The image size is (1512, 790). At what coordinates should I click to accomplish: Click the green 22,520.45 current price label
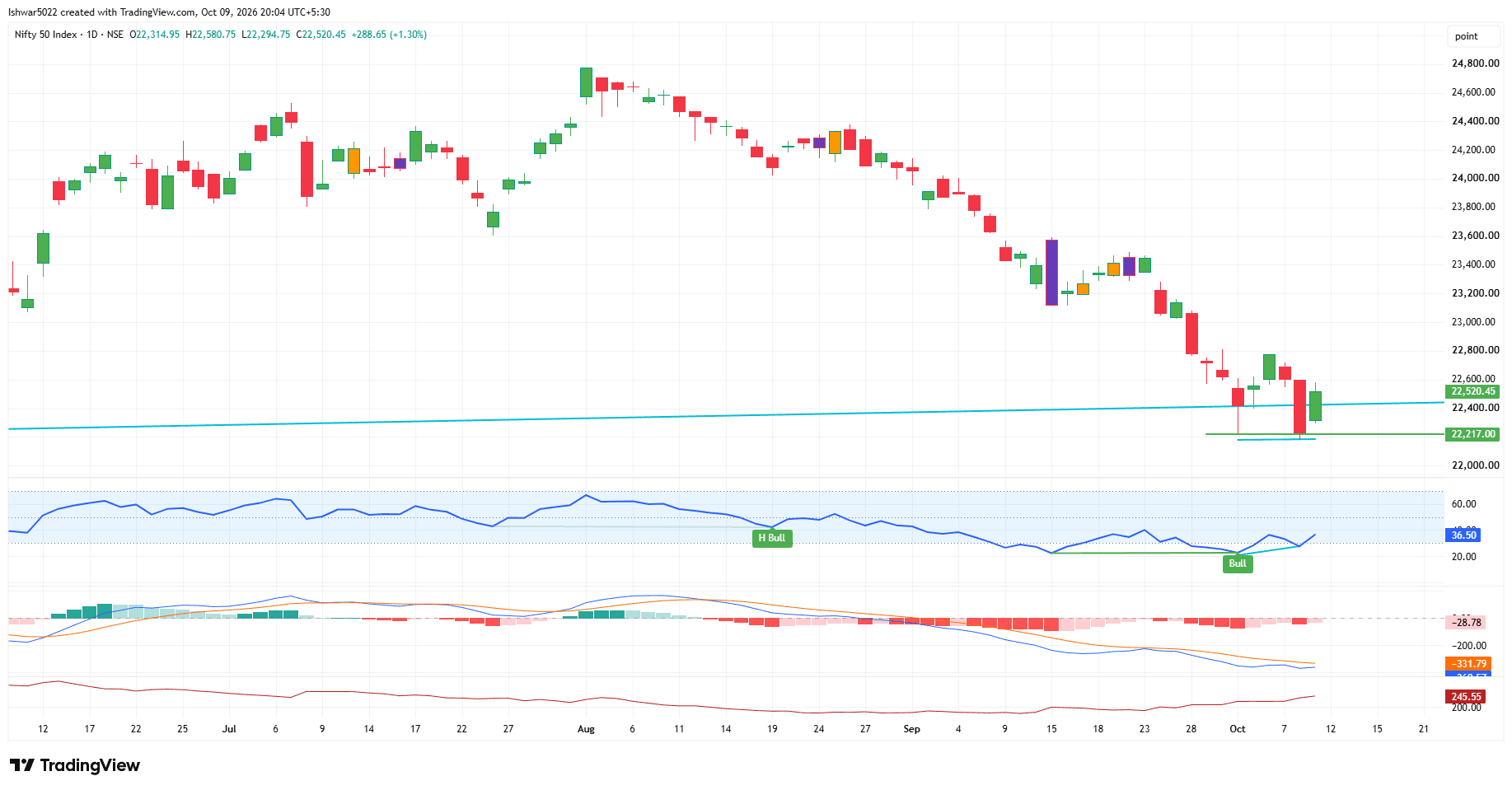coord(1472,391)
